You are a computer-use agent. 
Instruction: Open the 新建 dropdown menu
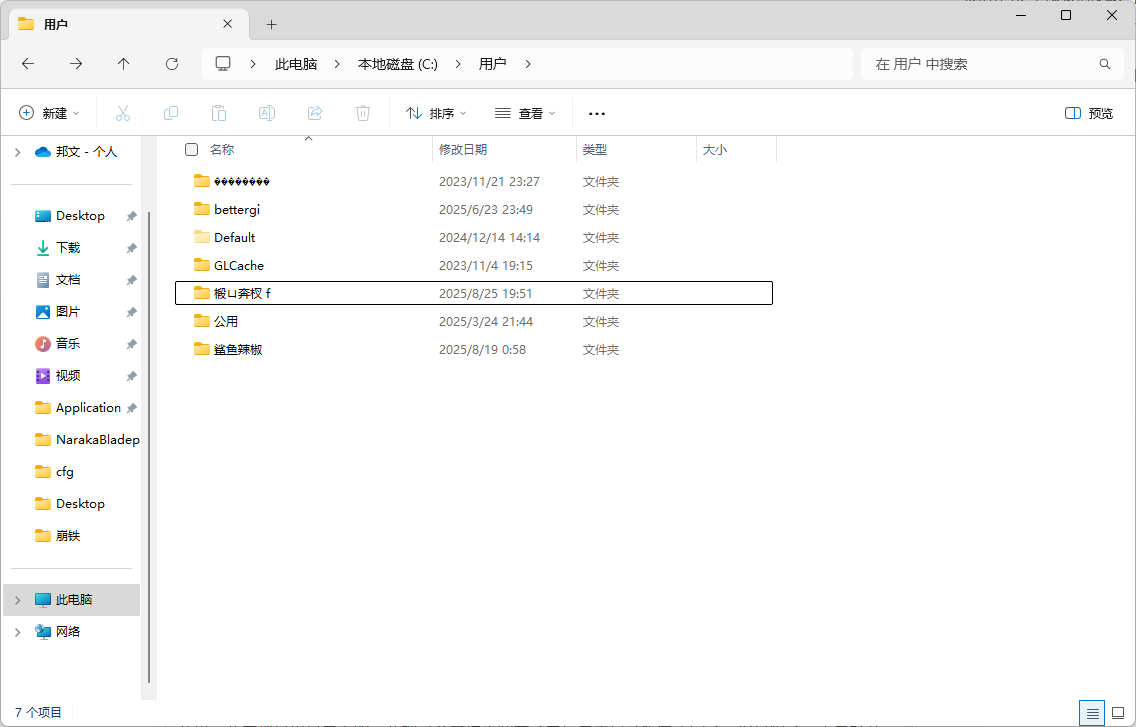click(x=48, y=113)
